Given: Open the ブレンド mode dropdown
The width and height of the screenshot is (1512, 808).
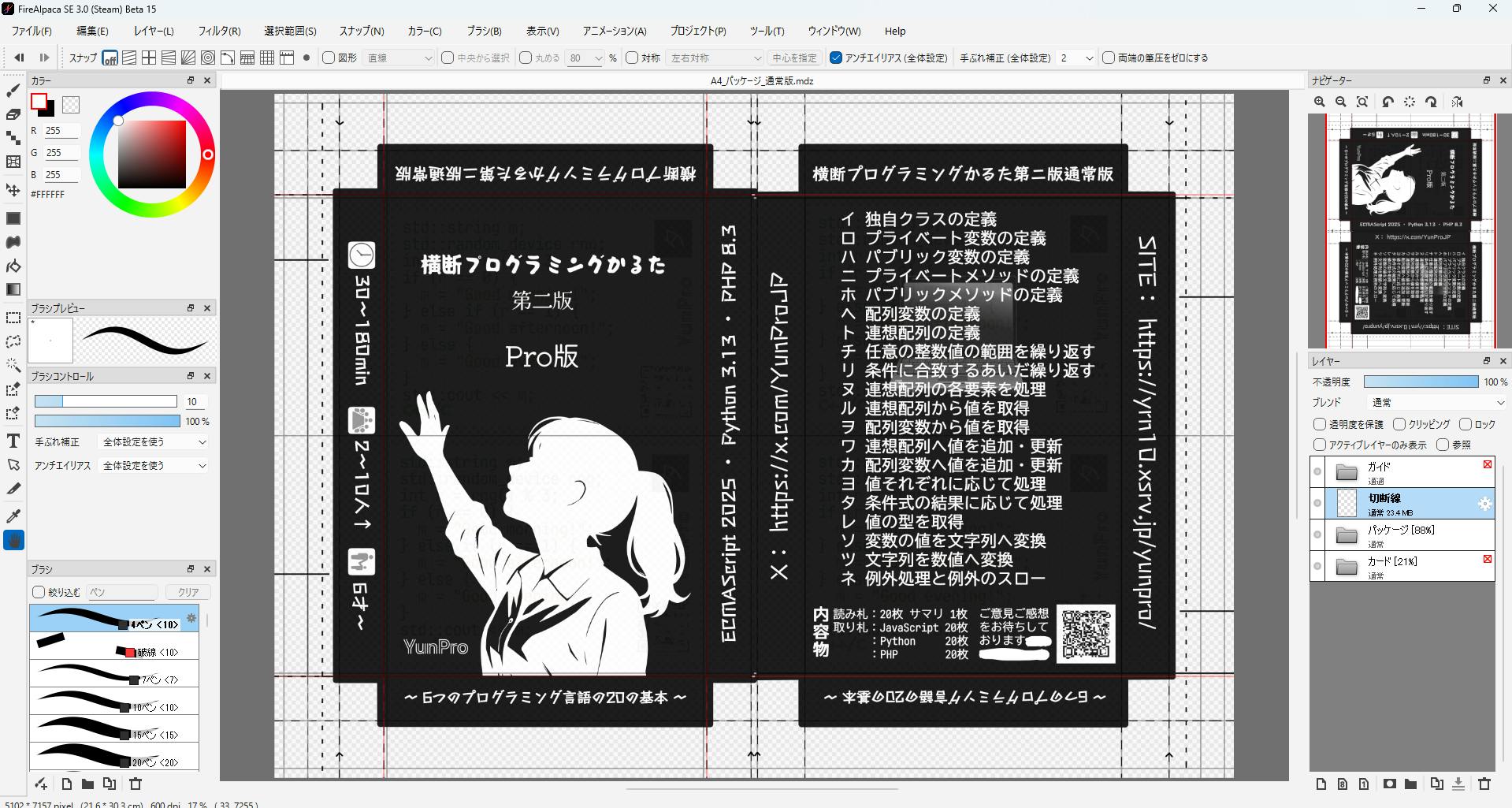Looking at the screenshot, I should [1436, 402].
